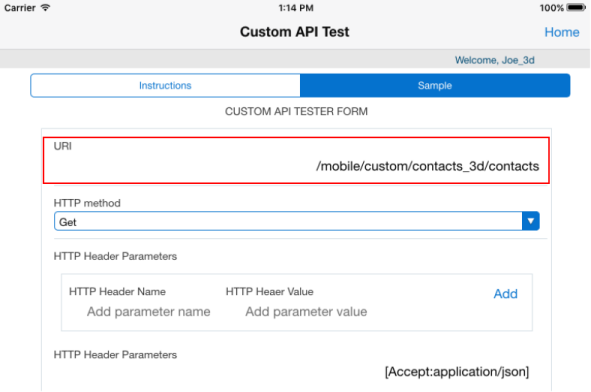Click the Custom API Test title
The image size is (591, 392).
click(295, 32)
